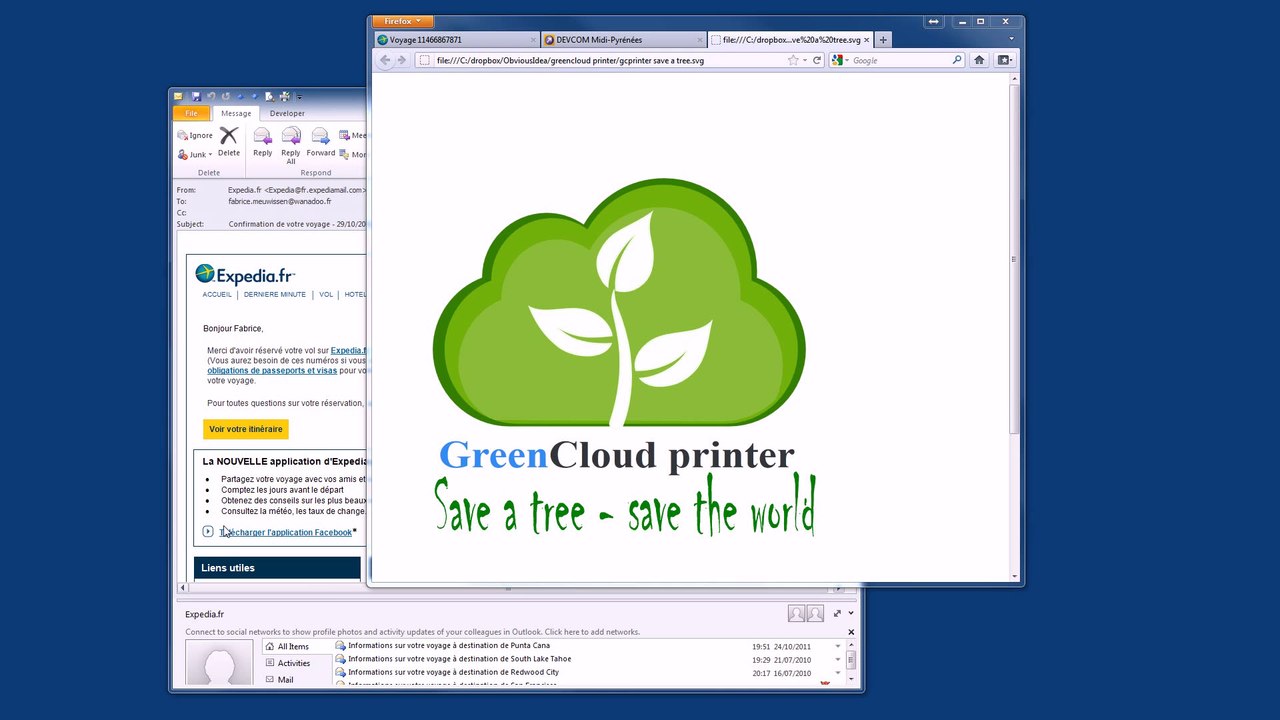Click Voir votre itinéraire button
This screenshot has height=720, width=1280.
(245, 429)
